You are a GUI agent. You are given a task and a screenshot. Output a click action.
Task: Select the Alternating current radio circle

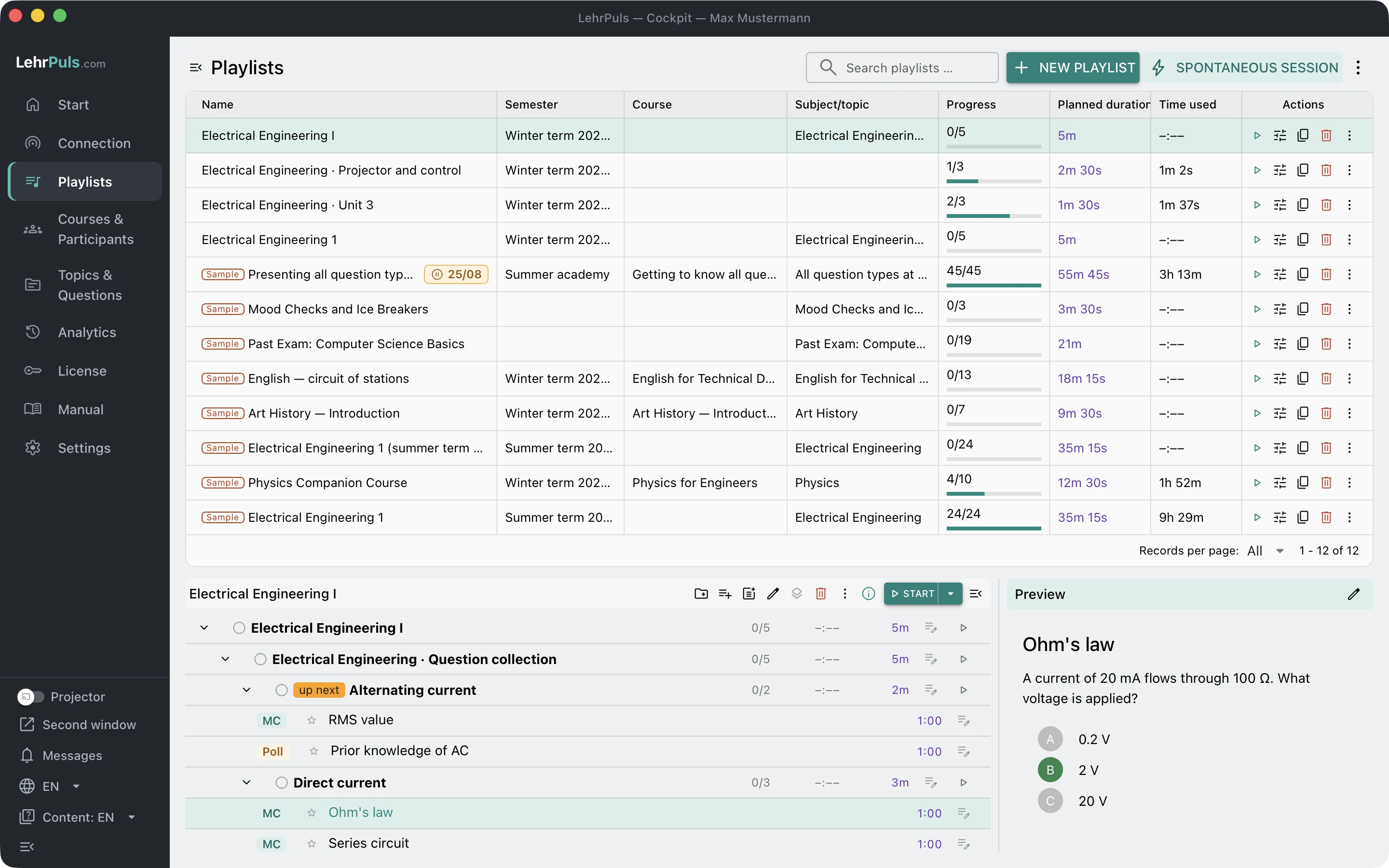click(x=281, y=690)
